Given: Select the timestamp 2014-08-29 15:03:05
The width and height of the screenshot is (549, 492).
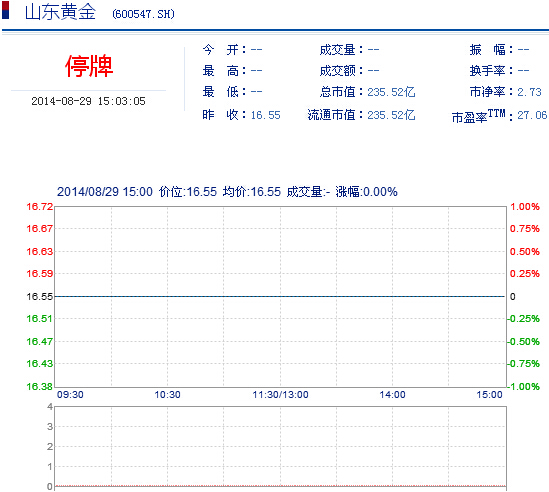Looking at the screenshot, I should [x=88, y=101].
